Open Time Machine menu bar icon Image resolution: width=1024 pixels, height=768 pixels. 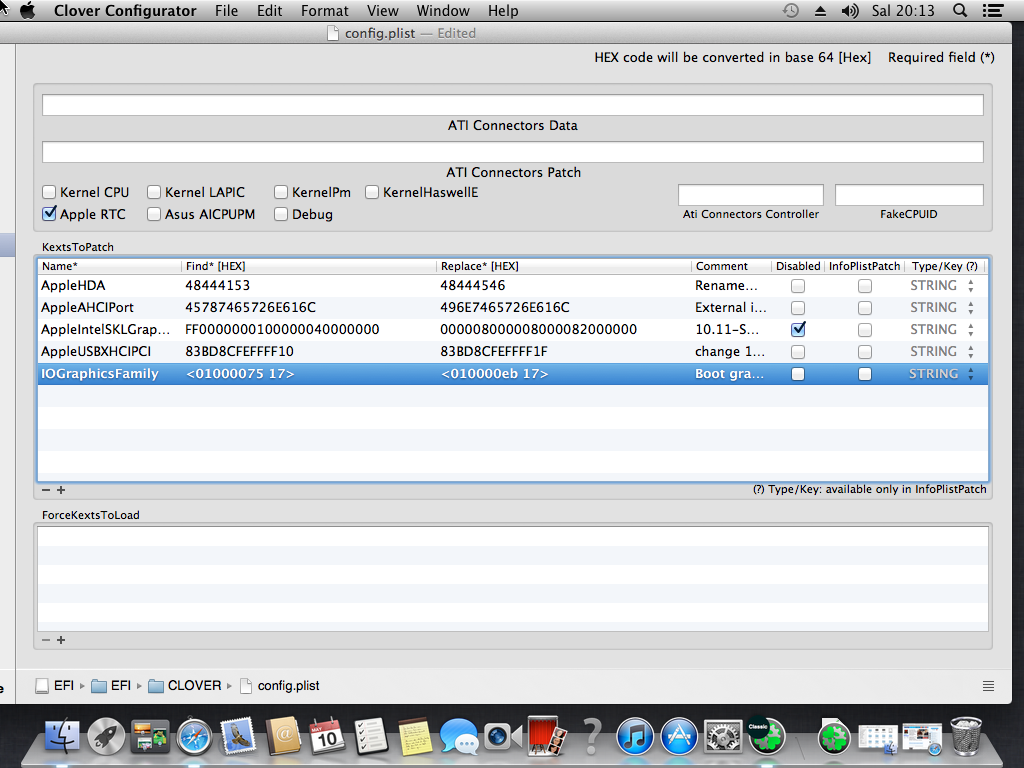pos(791,10)
